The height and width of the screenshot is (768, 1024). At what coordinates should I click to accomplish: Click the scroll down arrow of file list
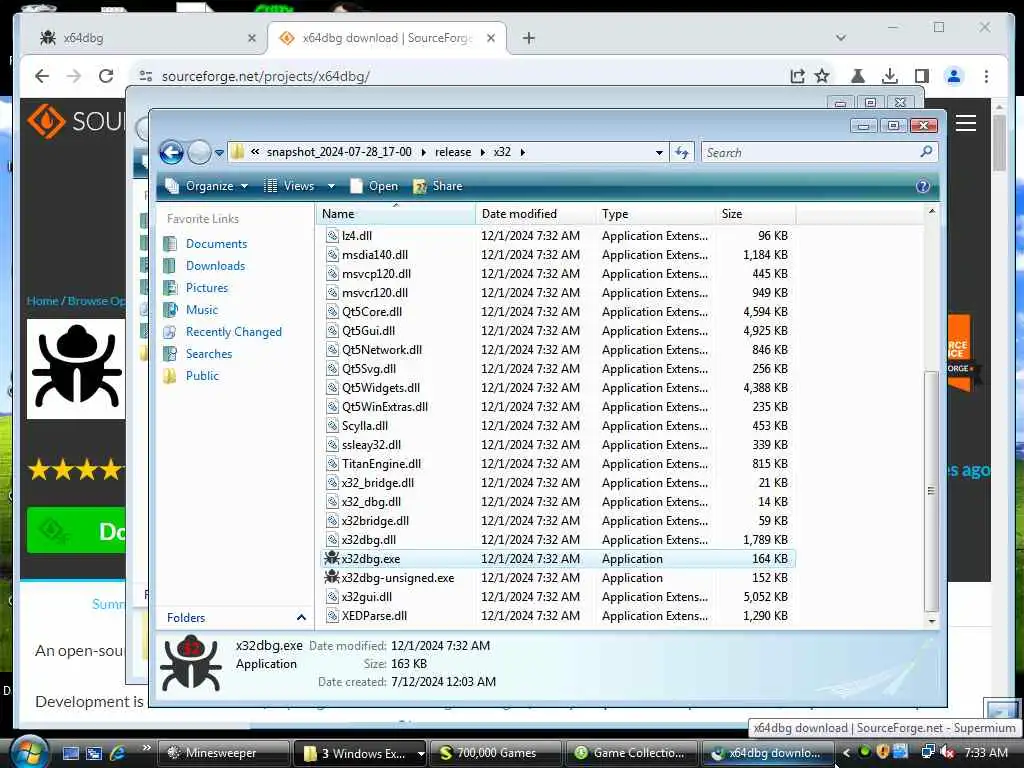932,621
